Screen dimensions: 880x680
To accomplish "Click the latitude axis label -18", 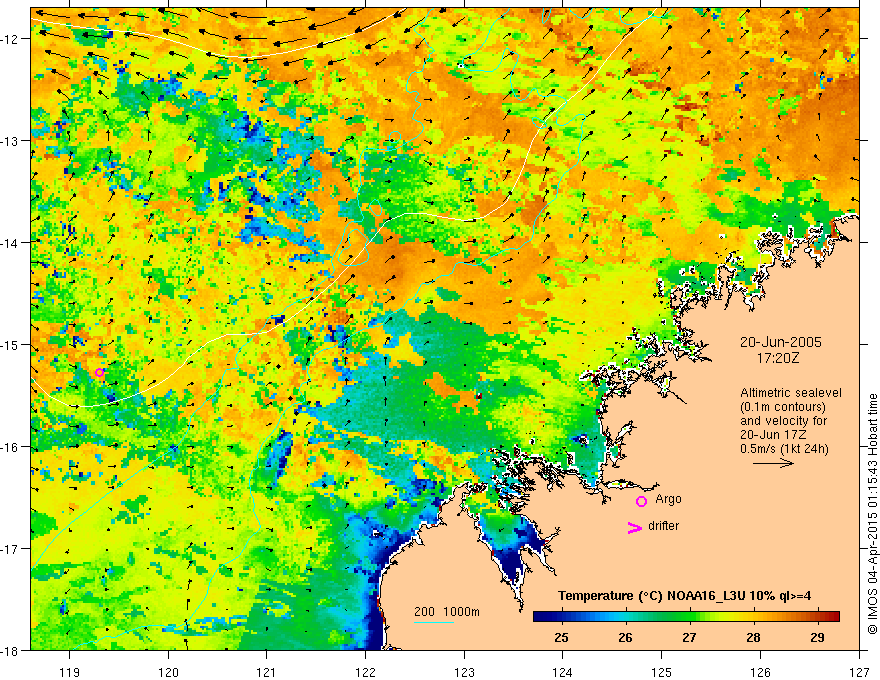I will coord(11,650).
